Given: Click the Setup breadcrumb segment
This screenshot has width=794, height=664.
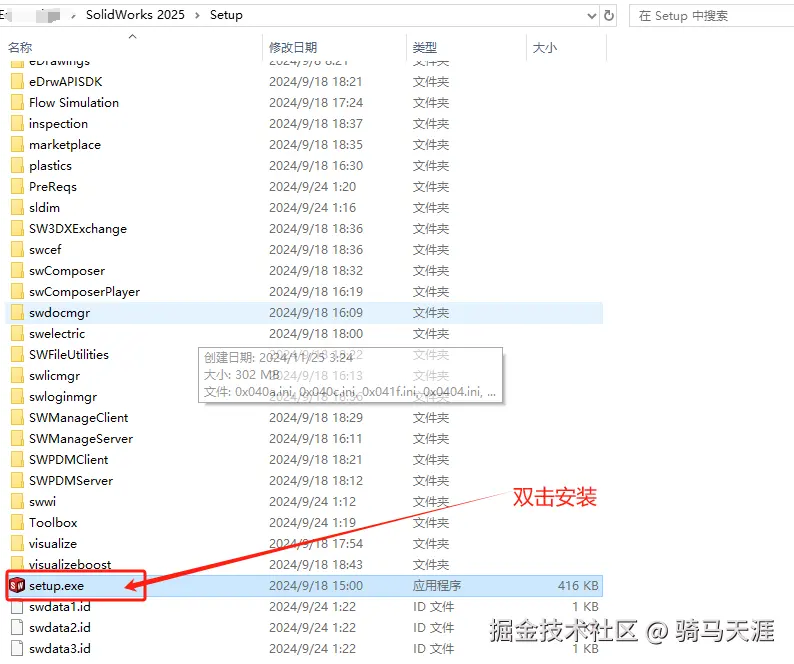Looking at the screenshot, I should [x=226, y=15].
